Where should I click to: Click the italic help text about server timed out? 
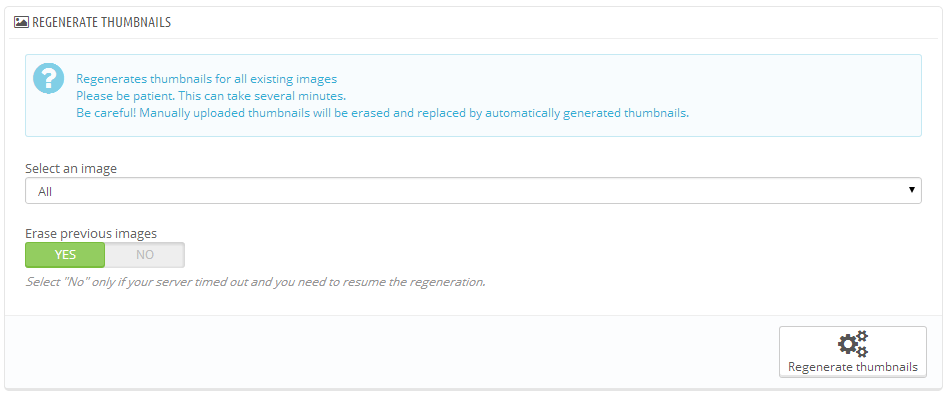pyautogui.click(x=255, y=282)
